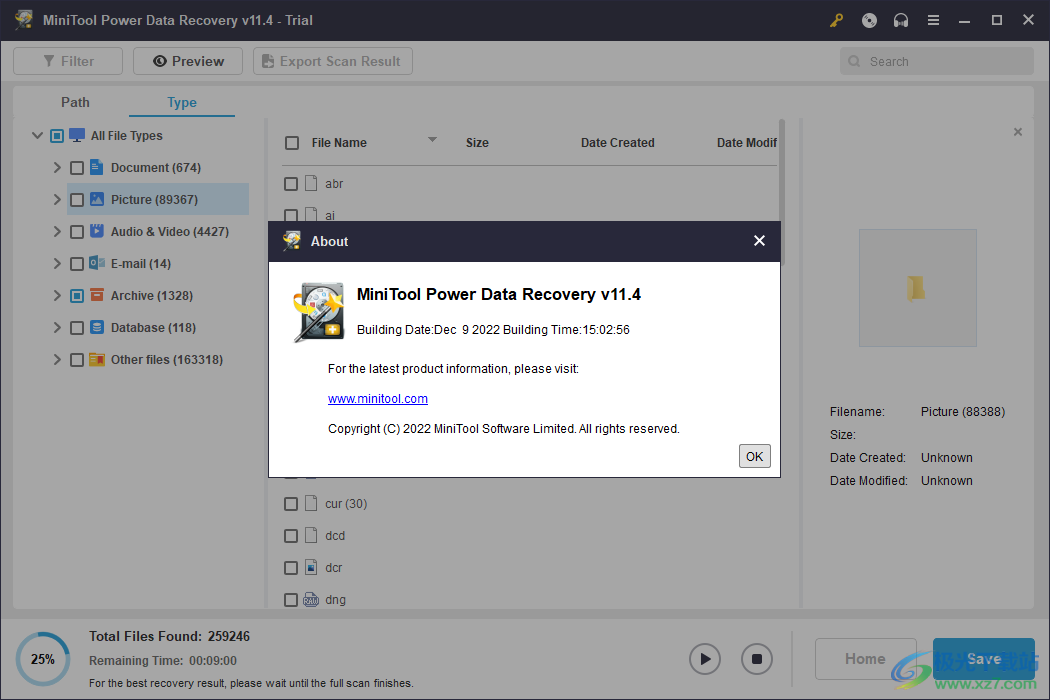Check the Other files (163318) checkbox
The image size is (1050, 700).
point(77,360)
